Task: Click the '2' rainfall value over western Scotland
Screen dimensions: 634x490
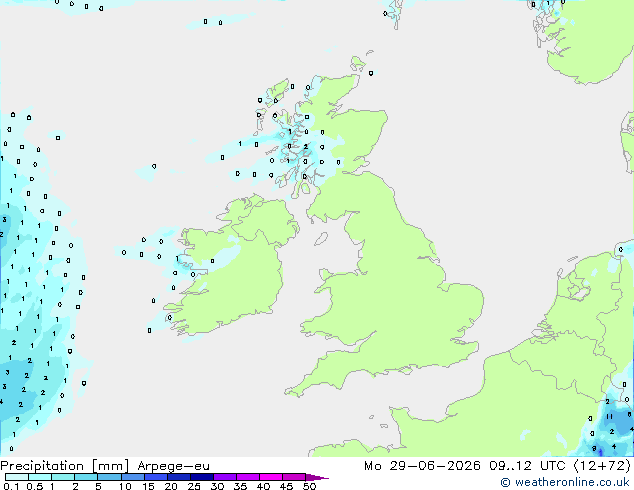Action: coord(306,146)
